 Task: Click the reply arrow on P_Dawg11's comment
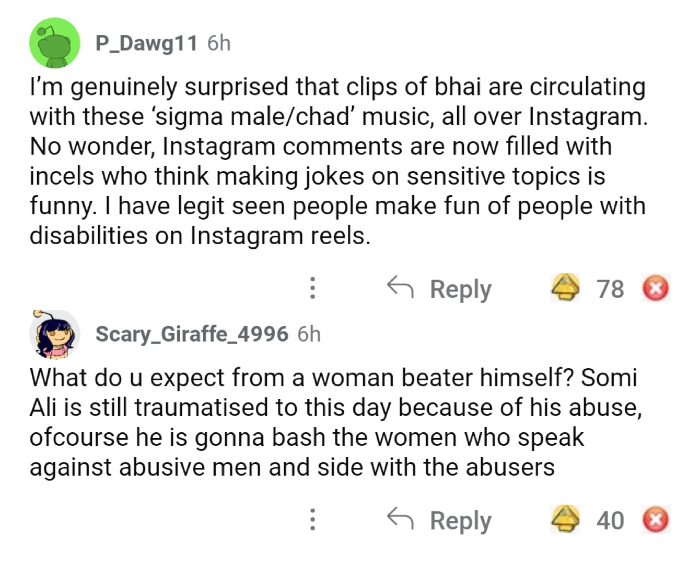point(401,289)
